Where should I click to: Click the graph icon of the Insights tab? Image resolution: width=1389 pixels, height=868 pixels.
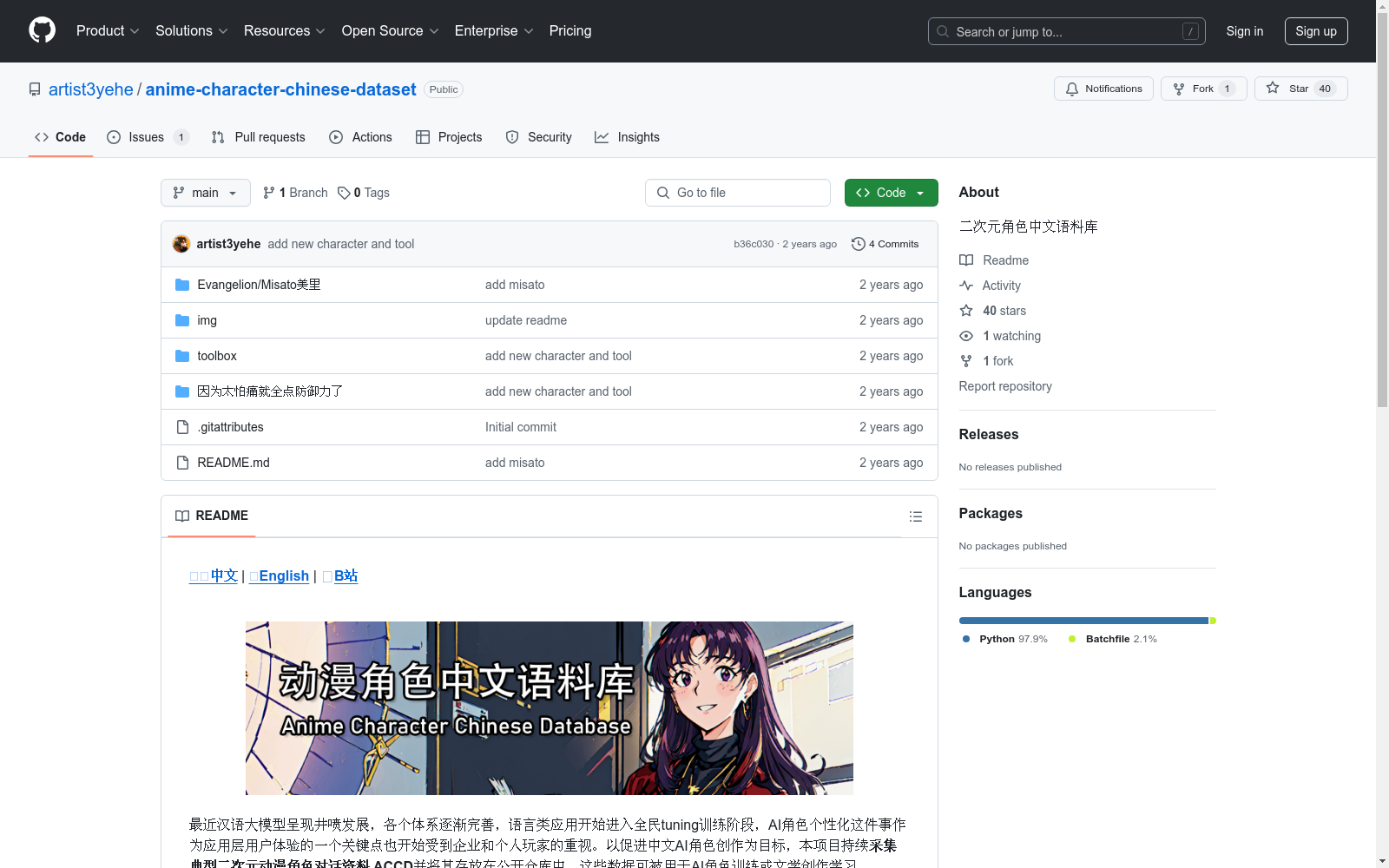[x=602, y=137]
